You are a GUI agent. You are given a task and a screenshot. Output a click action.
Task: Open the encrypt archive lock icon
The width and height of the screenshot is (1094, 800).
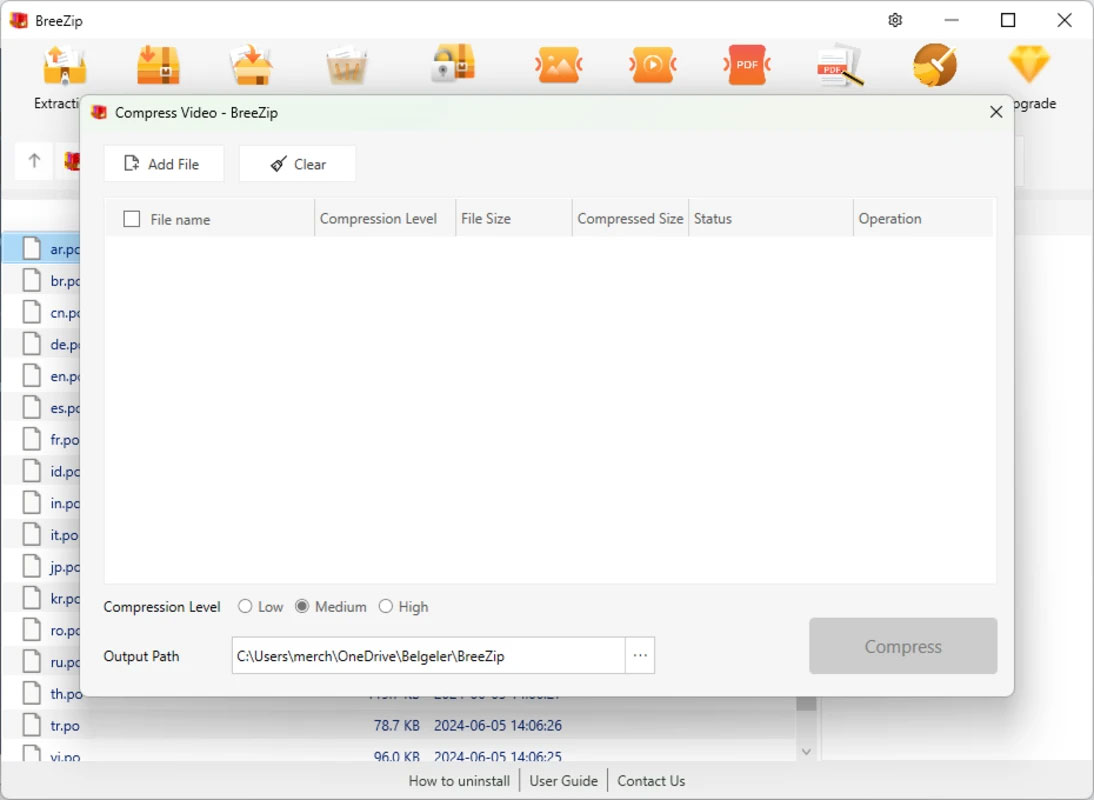(453, 64)
